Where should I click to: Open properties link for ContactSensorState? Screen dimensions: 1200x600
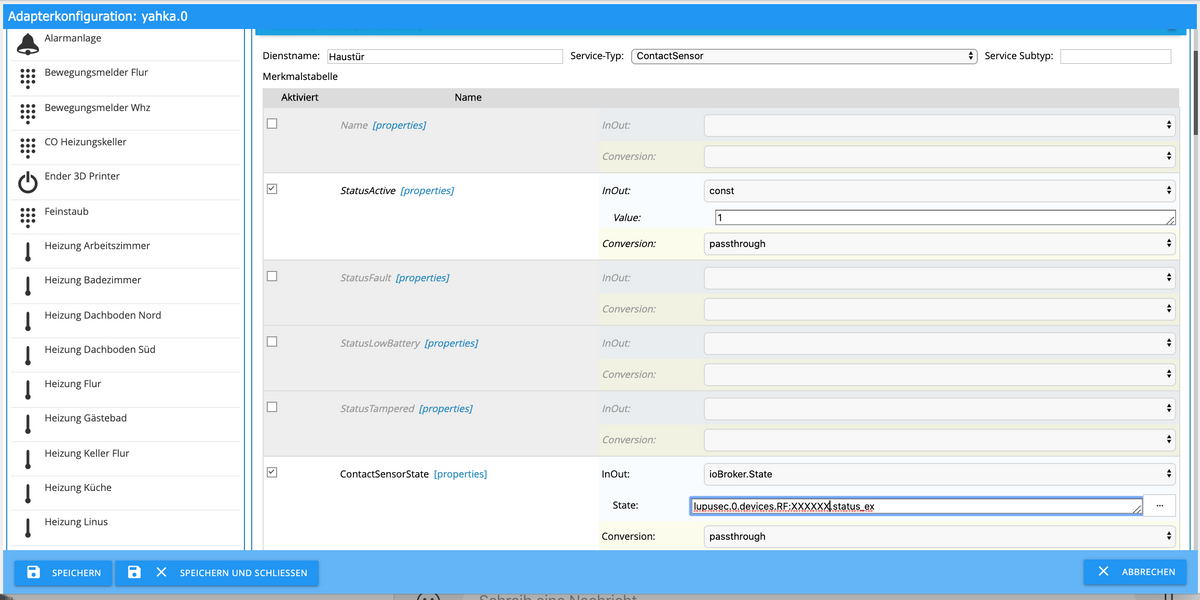click(460, 474)
